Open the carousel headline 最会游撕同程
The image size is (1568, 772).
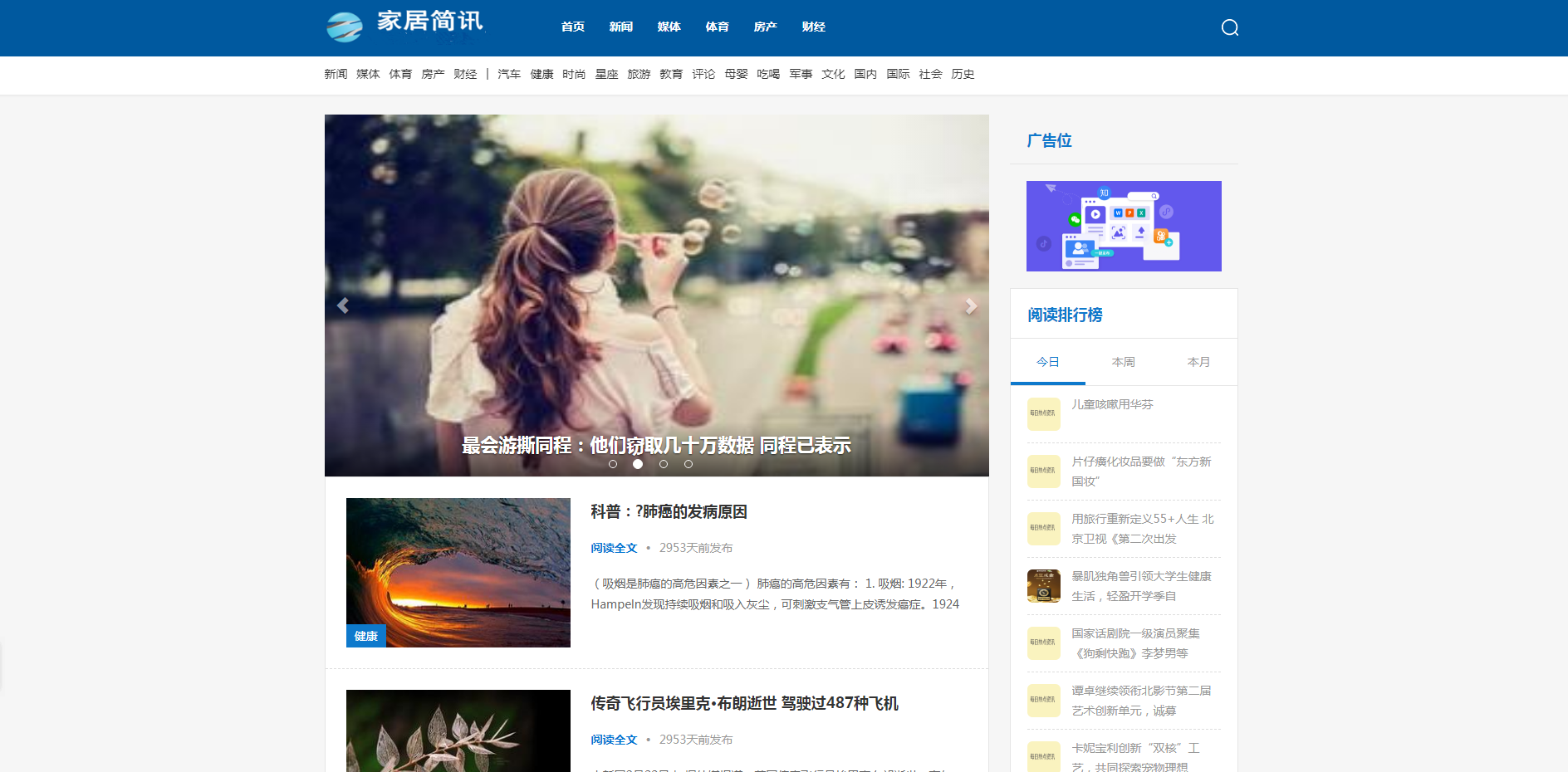[656, 445]
